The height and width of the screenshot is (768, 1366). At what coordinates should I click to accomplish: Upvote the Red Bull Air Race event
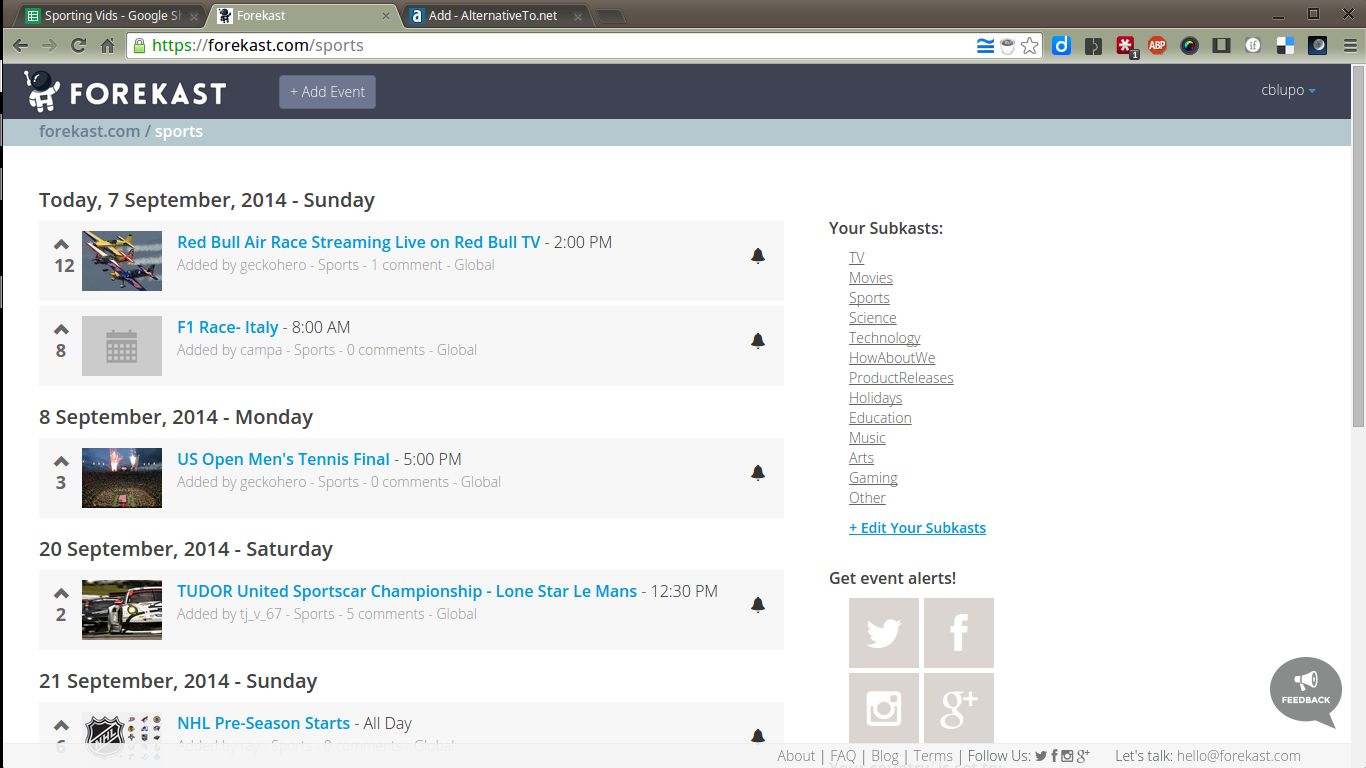click(61, 245)
